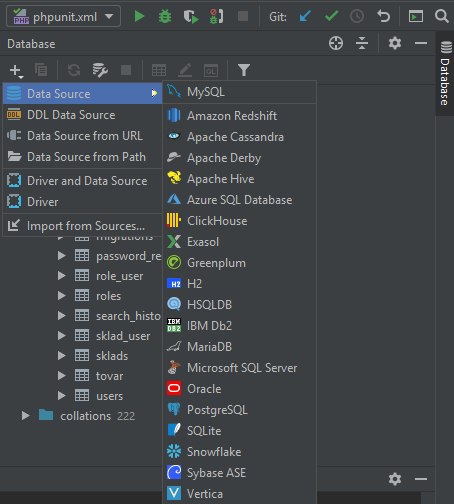Open Data Source Properties wrench icon

pos(100,70)
